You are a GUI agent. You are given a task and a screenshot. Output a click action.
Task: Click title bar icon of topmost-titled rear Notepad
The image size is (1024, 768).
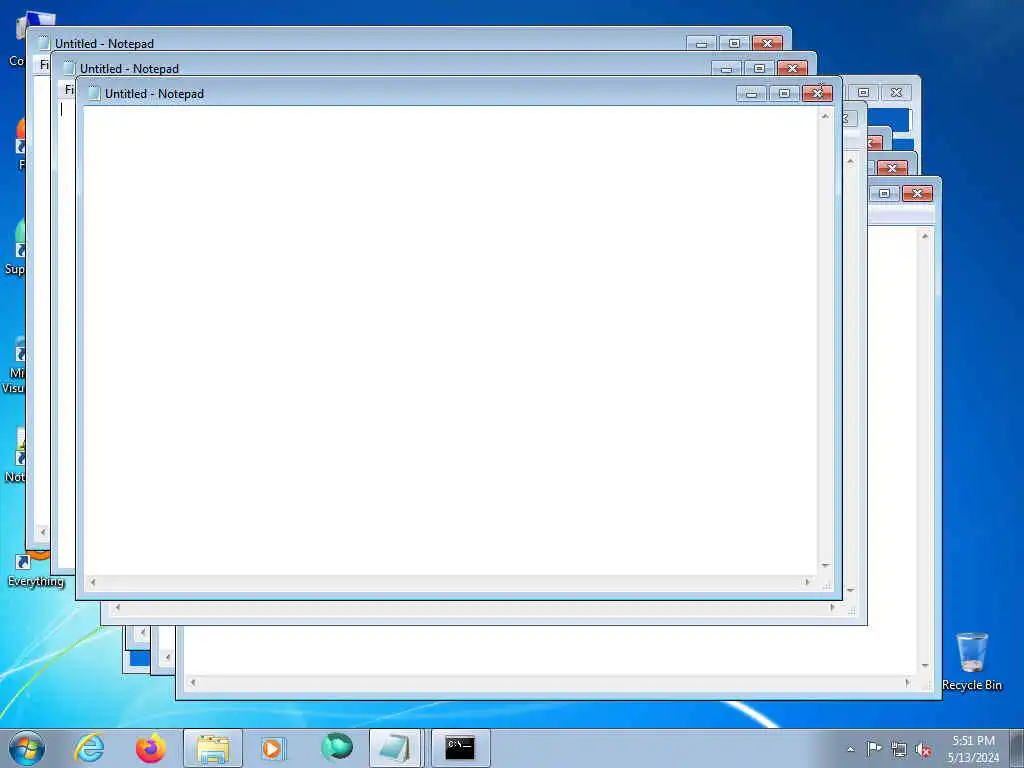pos(44,44)
